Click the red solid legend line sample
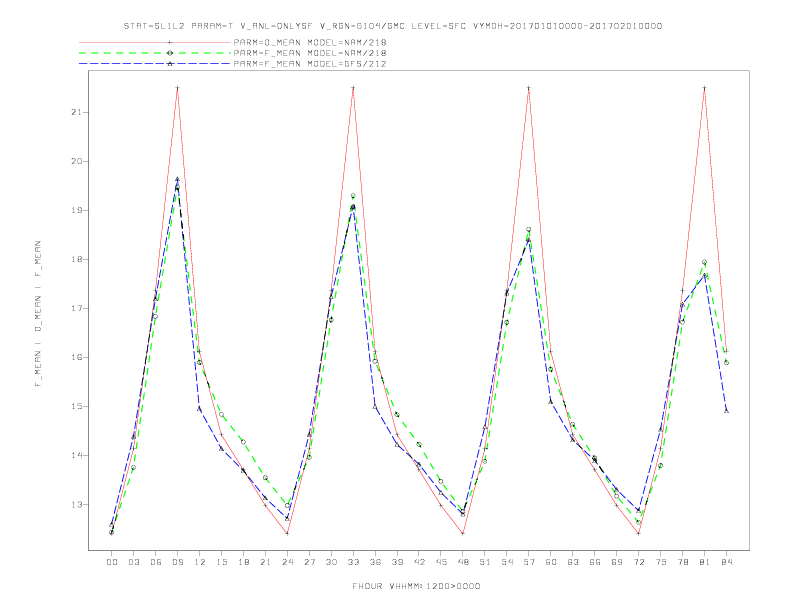Image resolution: width=792 pixels, height=612 pixels. (x=155, y=42)
